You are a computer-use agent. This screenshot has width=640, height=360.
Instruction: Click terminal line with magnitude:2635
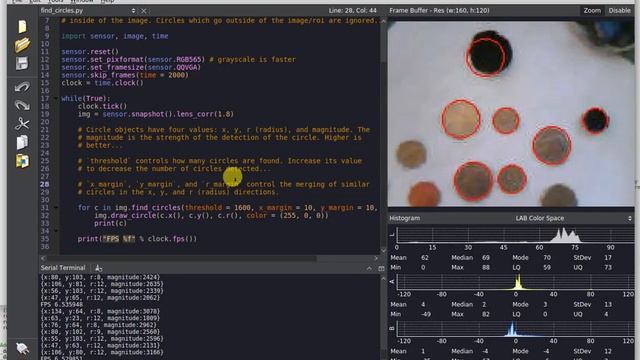coord(102,284)
